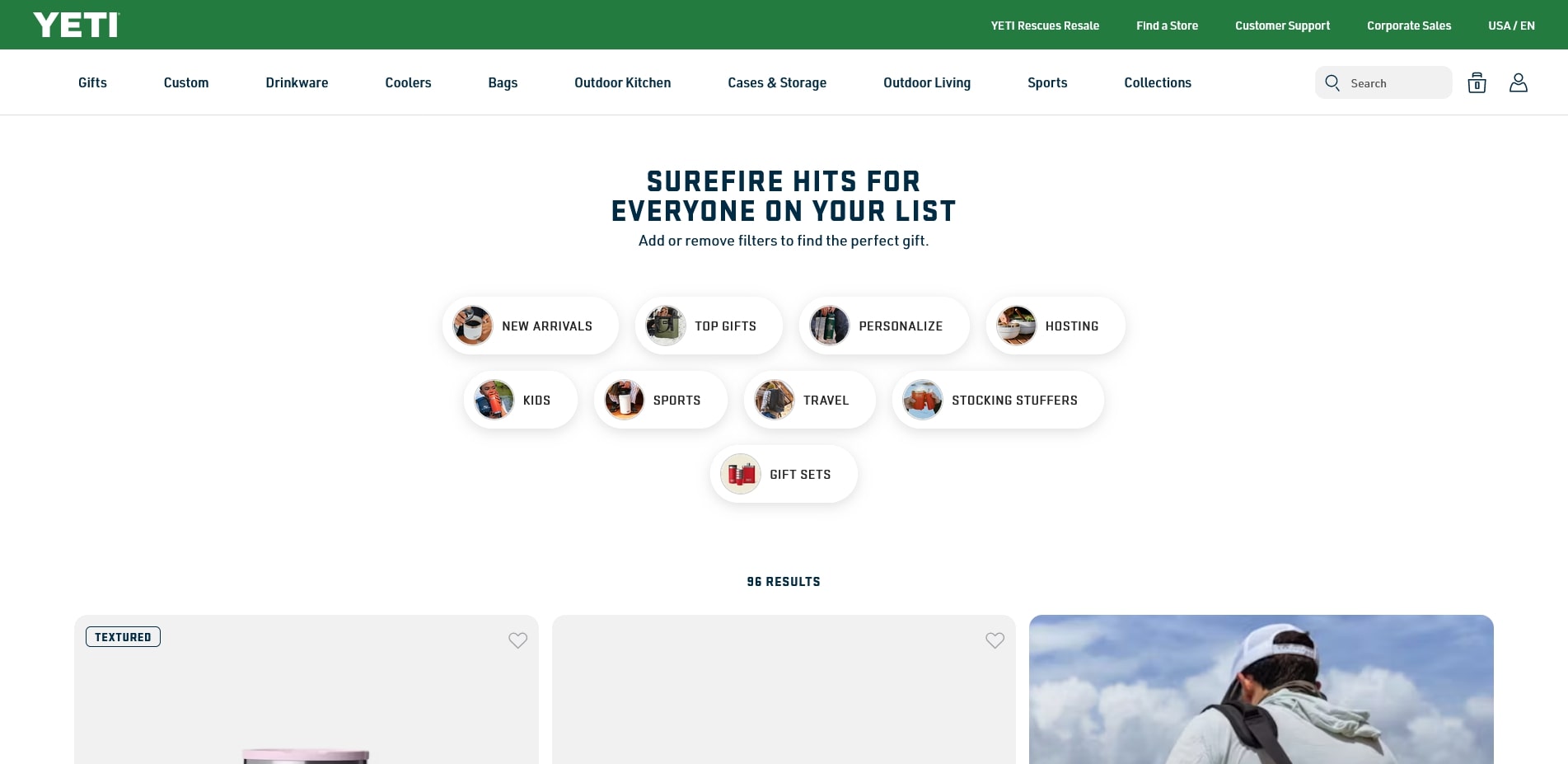Viewport: 1568px width, 764px height.
Task: Open the shopping cart icon
Action: point(1477,82)
